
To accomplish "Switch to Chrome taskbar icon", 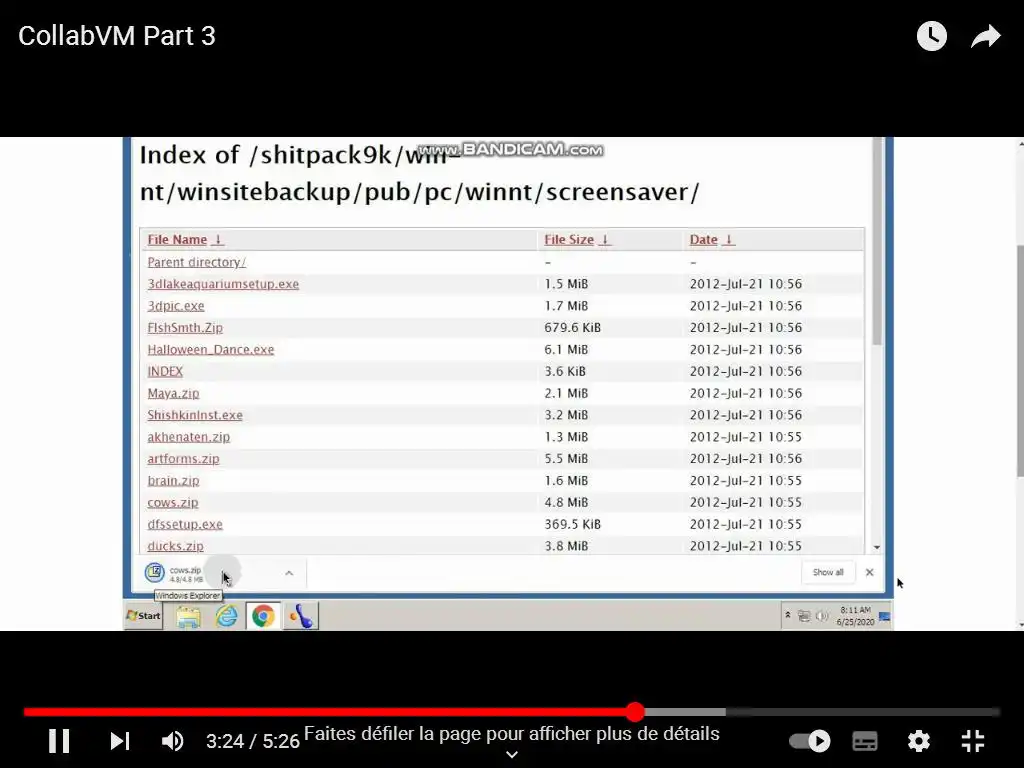I will coord(263,616).
